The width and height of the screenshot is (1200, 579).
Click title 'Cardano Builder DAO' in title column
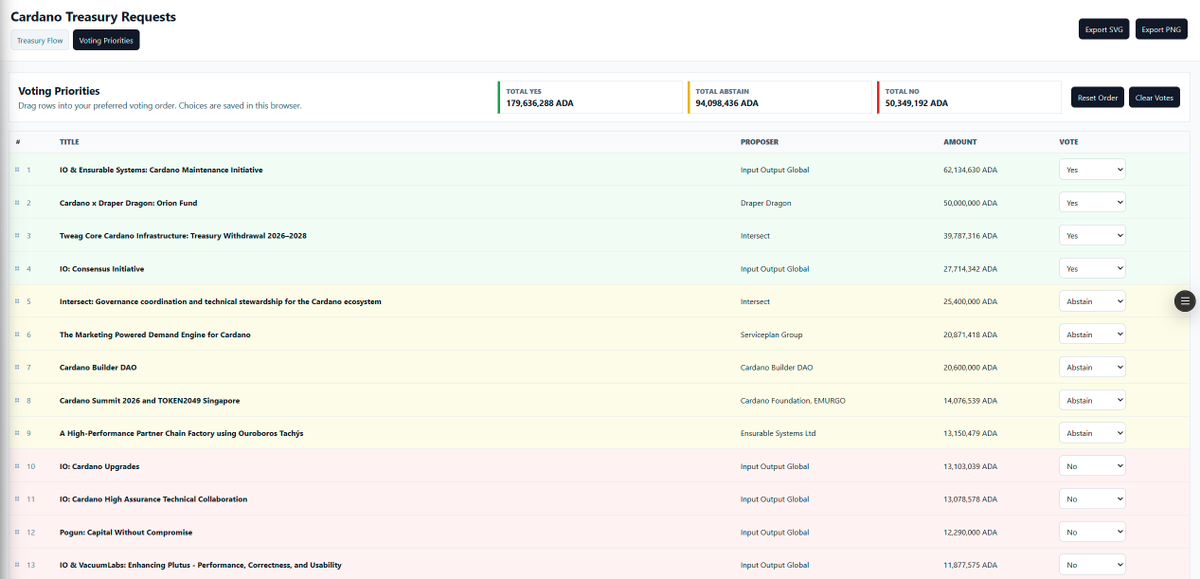pyautogui.click(x=98, y=367)
